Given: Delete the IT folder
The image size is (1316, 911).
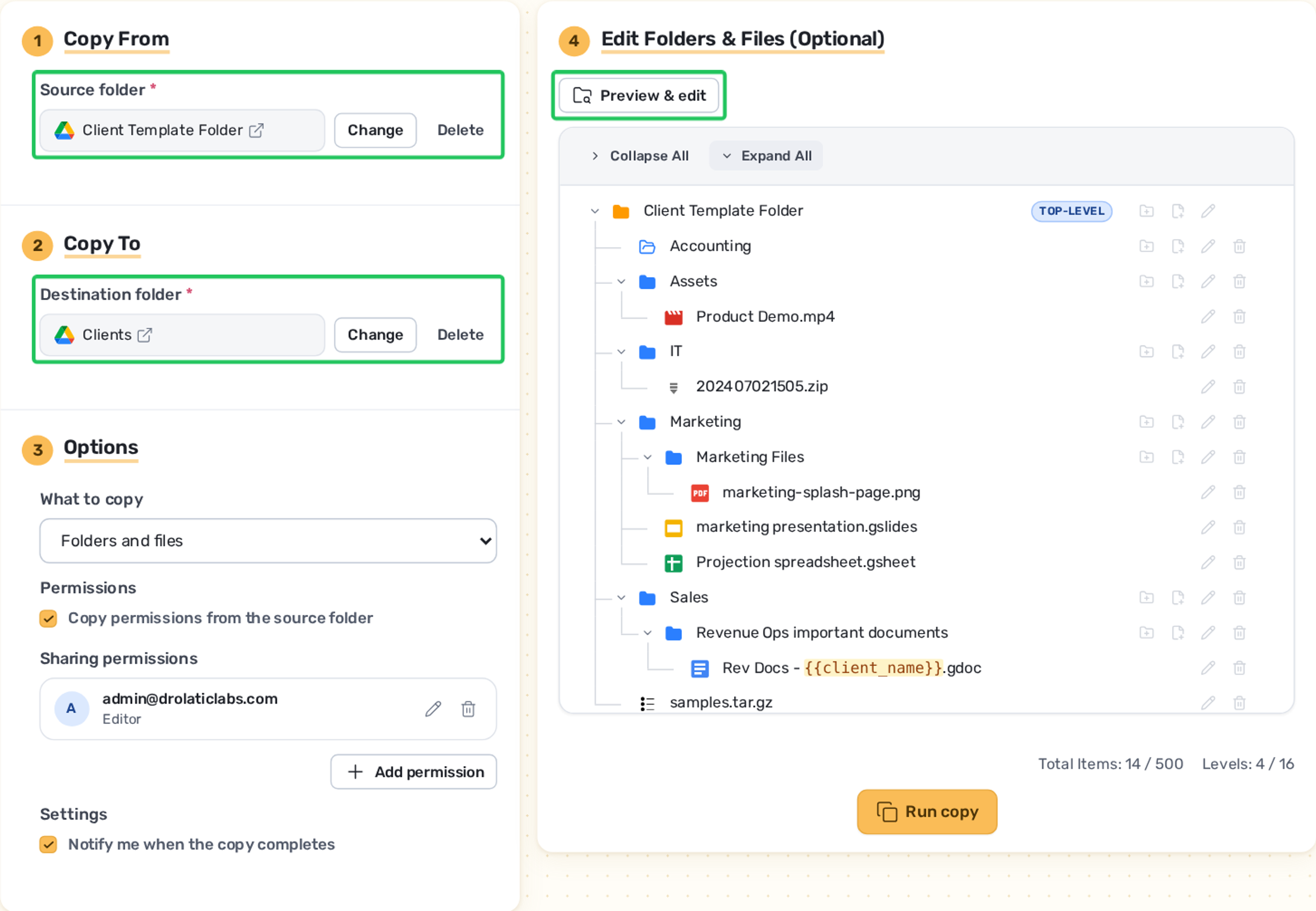Looking at the screenshot, I should [1240, 352].
